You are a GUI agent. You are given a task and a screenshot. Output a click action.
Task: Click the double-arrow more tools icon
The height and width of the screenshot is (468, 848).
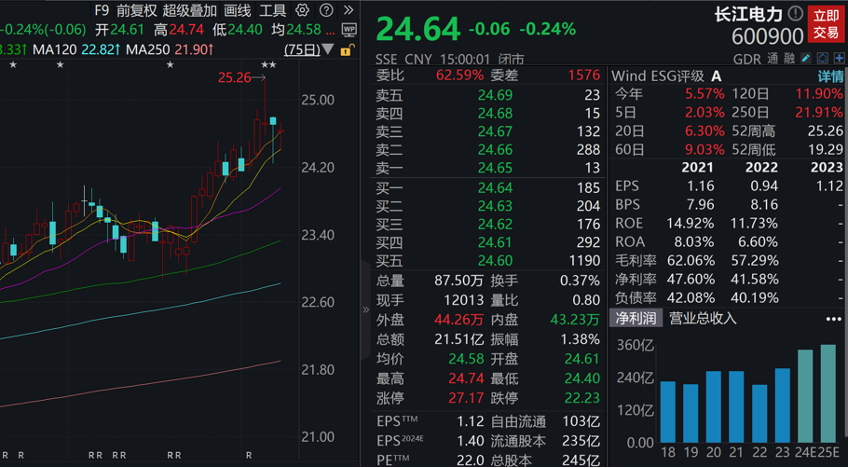347,10
